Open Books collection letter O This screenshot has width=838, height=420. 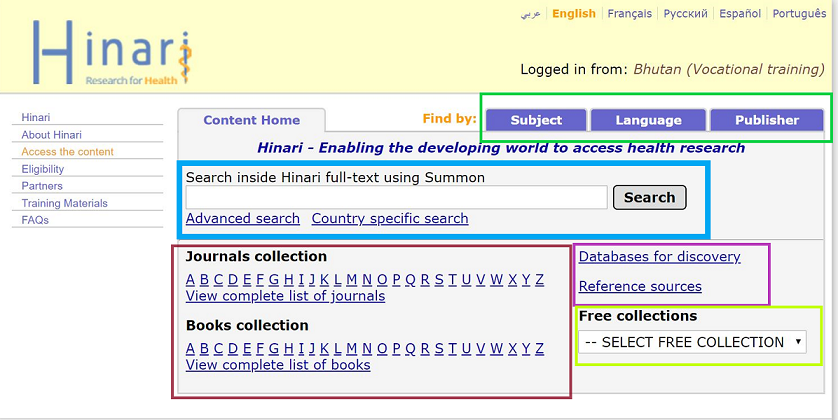[382, 348]
